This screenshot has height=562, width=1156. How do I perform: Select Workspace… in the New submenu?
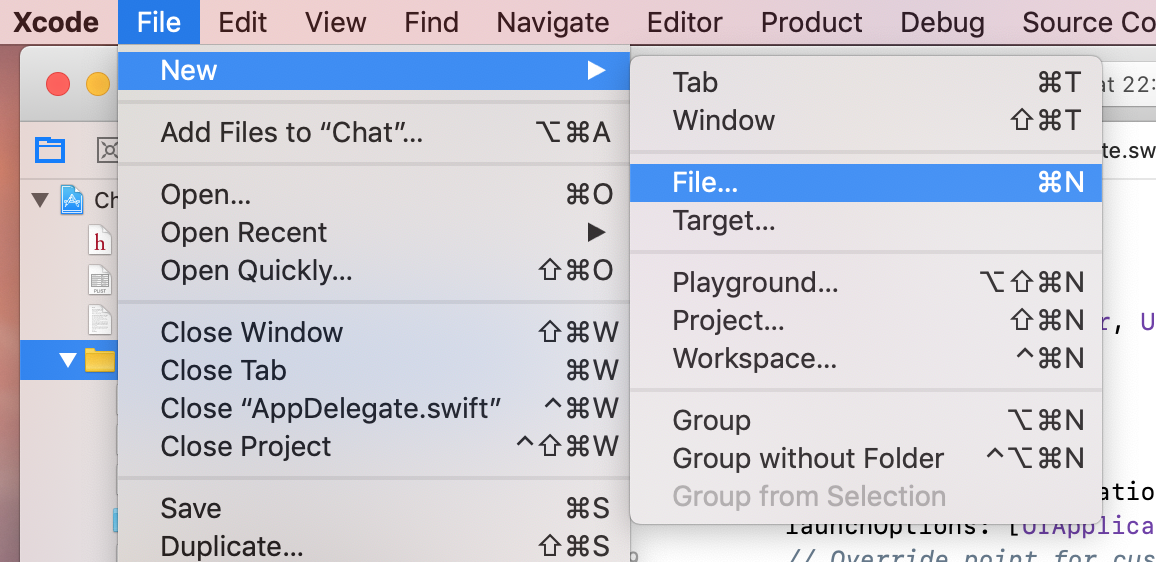(x=866, y=359)
